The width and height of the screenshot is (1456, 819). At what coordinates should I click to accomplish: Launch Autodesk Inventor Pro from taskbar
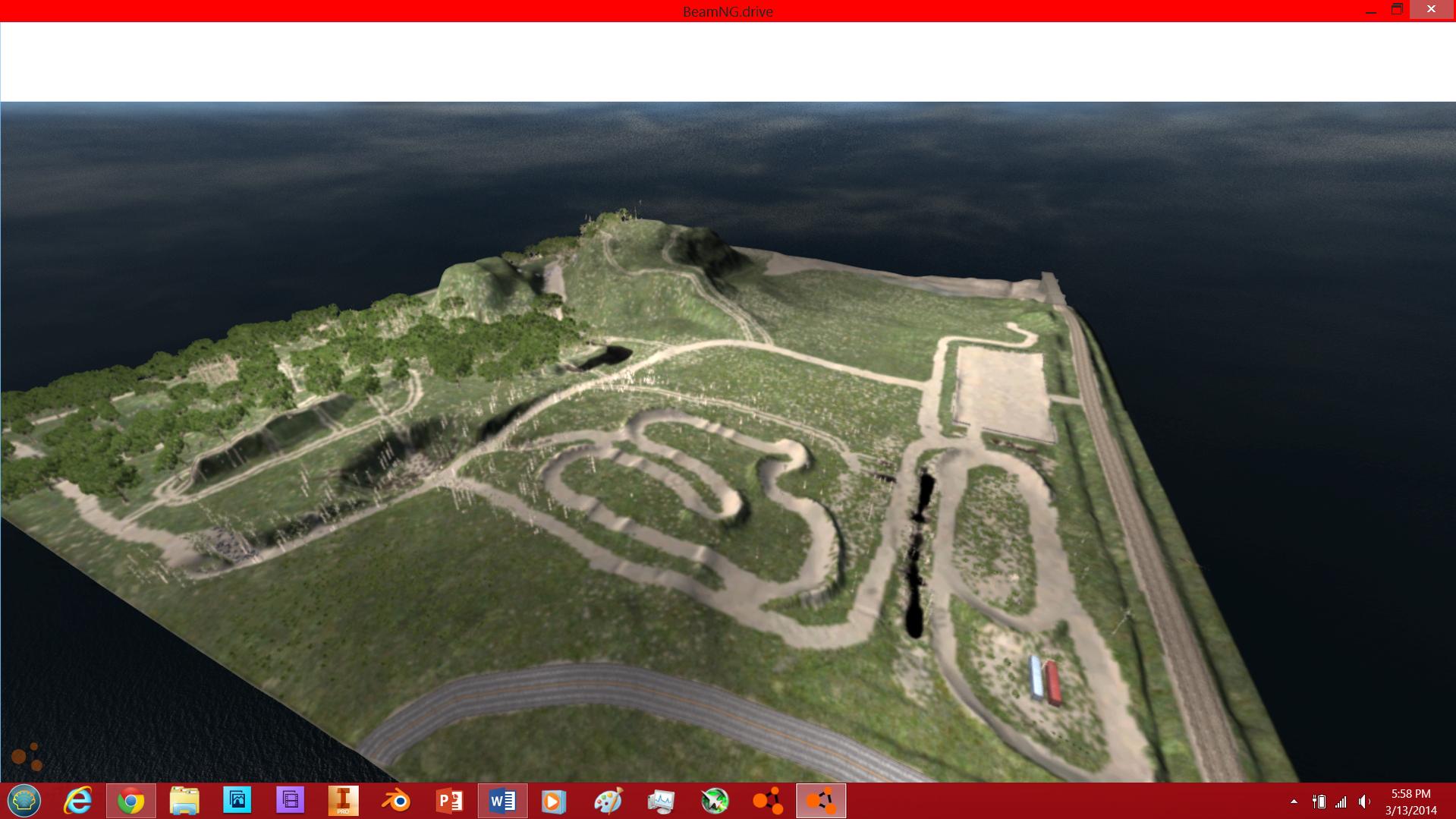coord(343,801)
